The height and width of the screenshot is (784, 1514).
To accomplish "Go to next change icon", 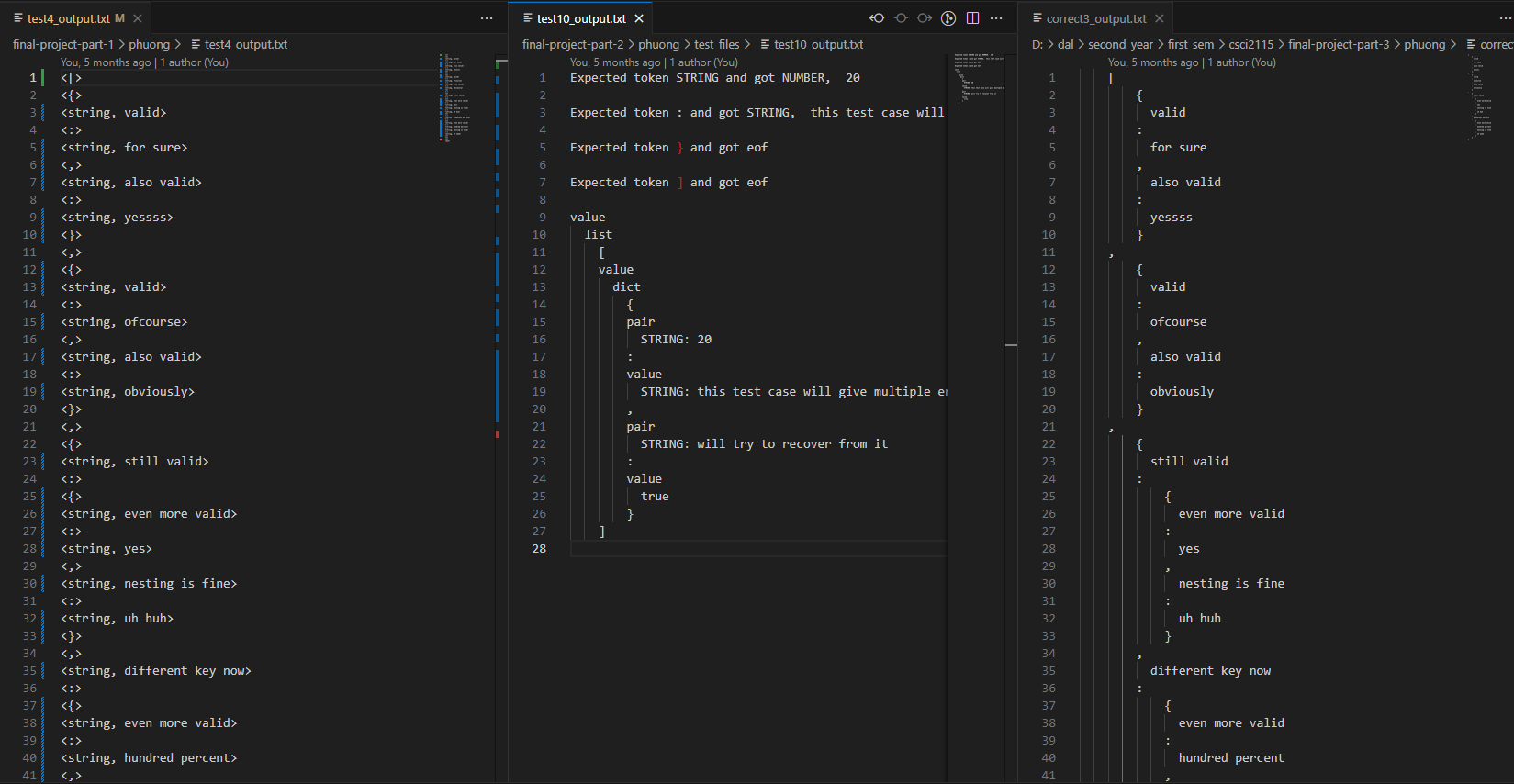I will (925, 18).
